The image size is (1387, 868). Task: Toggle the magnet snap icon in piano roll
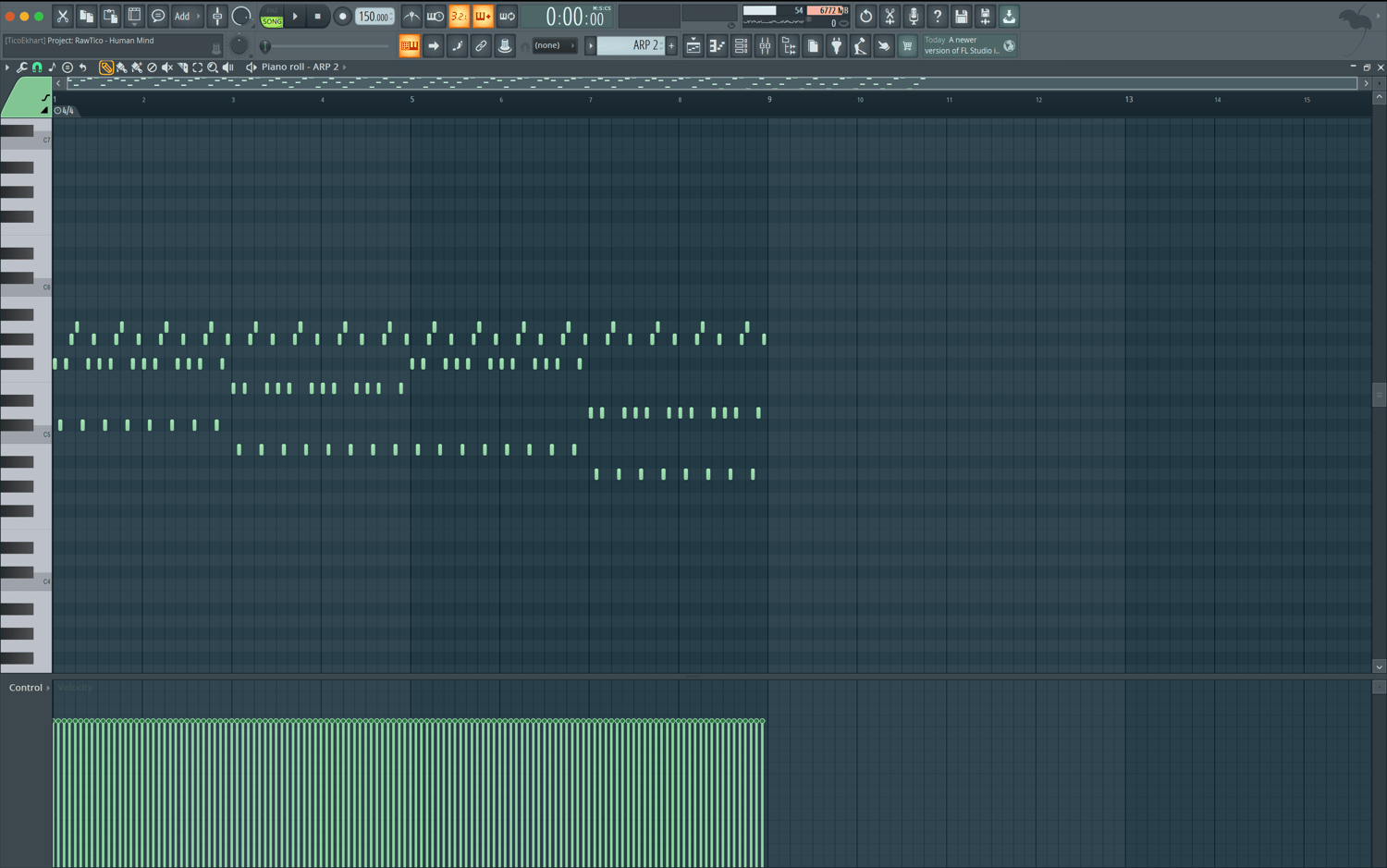(37, 67)
